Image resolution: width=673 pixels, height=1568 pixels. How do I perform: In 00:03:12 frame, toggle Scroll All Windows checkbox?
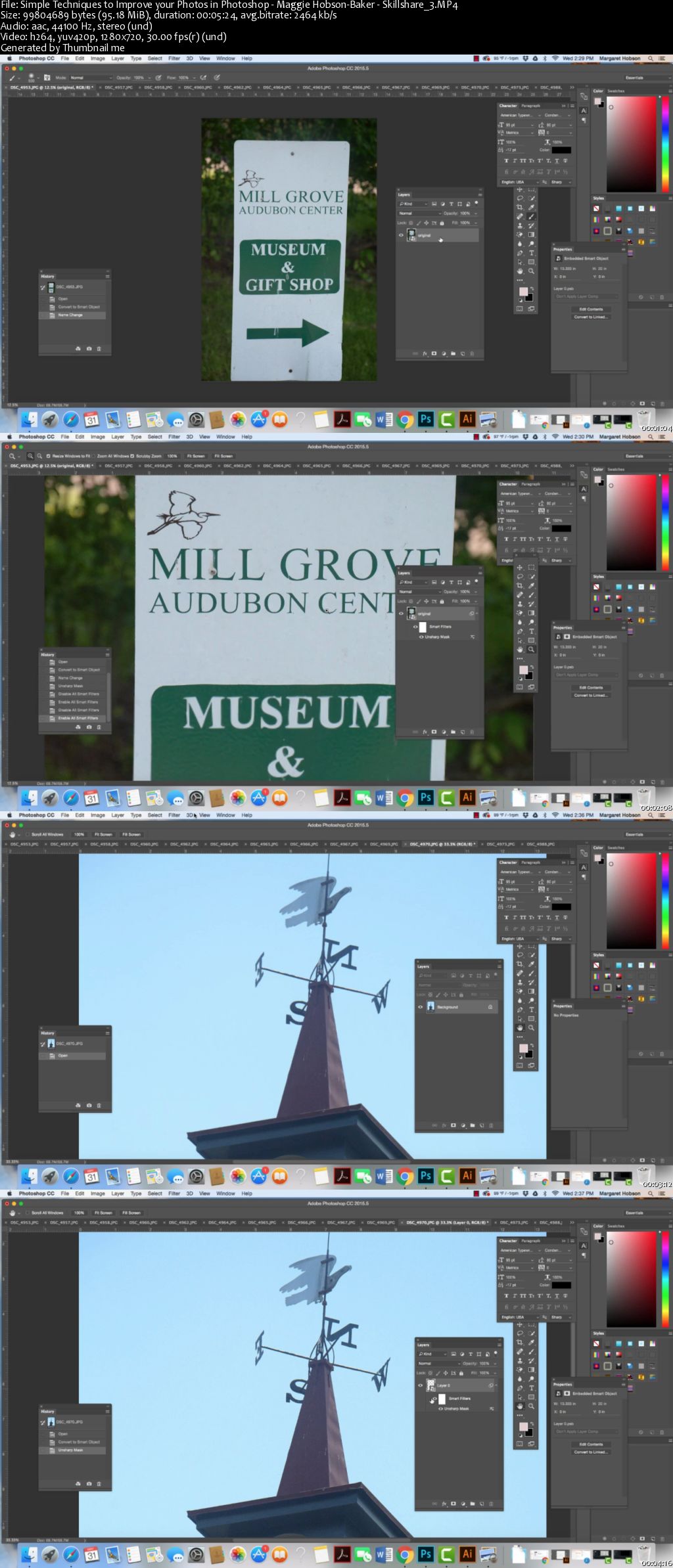27,834
